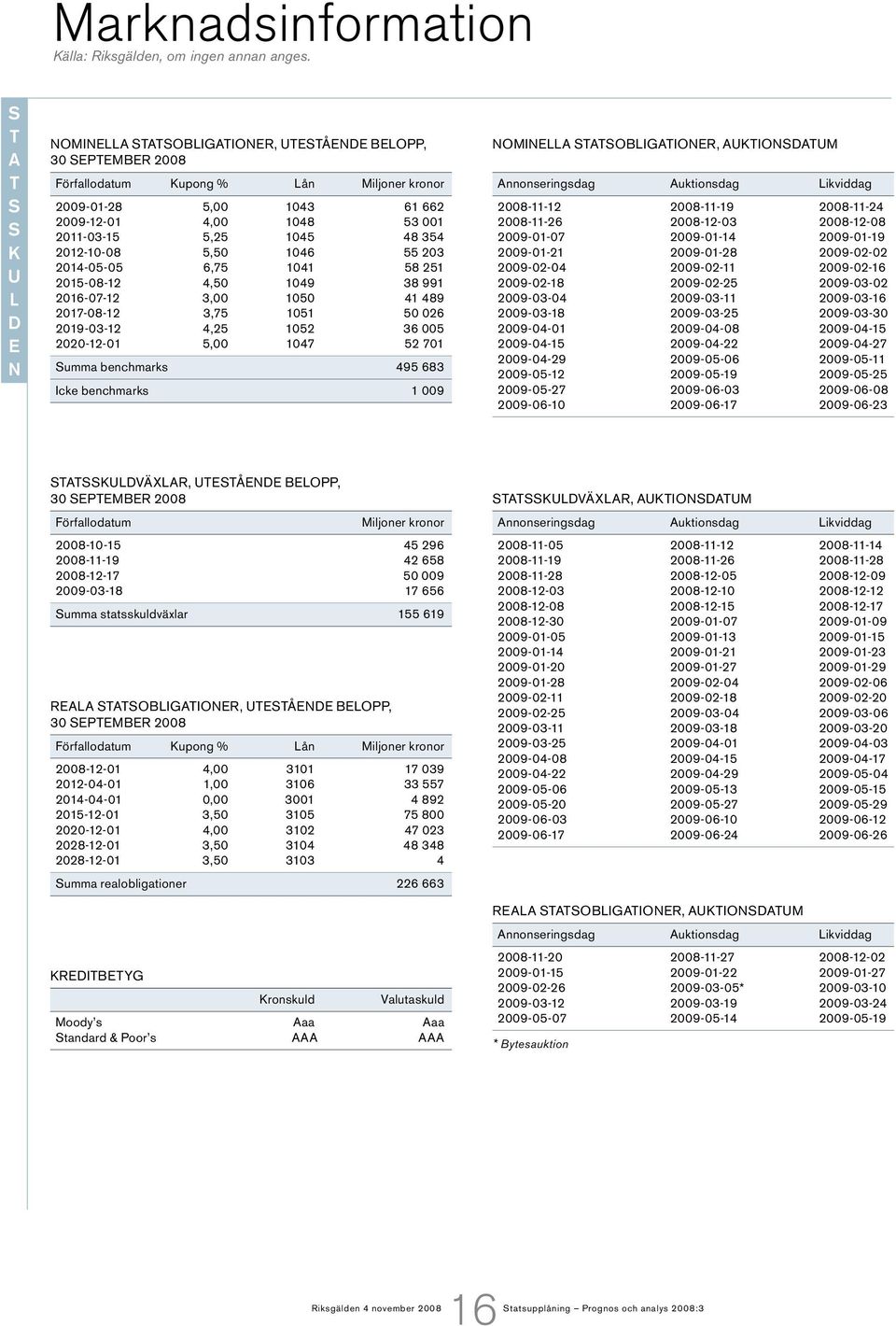Image resolution: width=896 pixels, height=1326 pixels.
Task: Click the real bond amount '75 800'
Action: click(x=424, y=815)
